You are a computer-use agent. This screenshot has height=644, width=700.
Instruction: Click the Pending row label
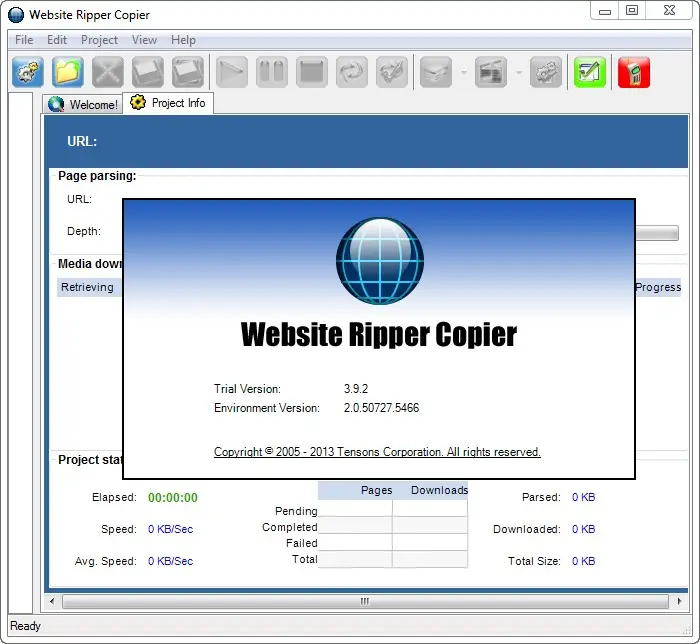click(296, 511)
